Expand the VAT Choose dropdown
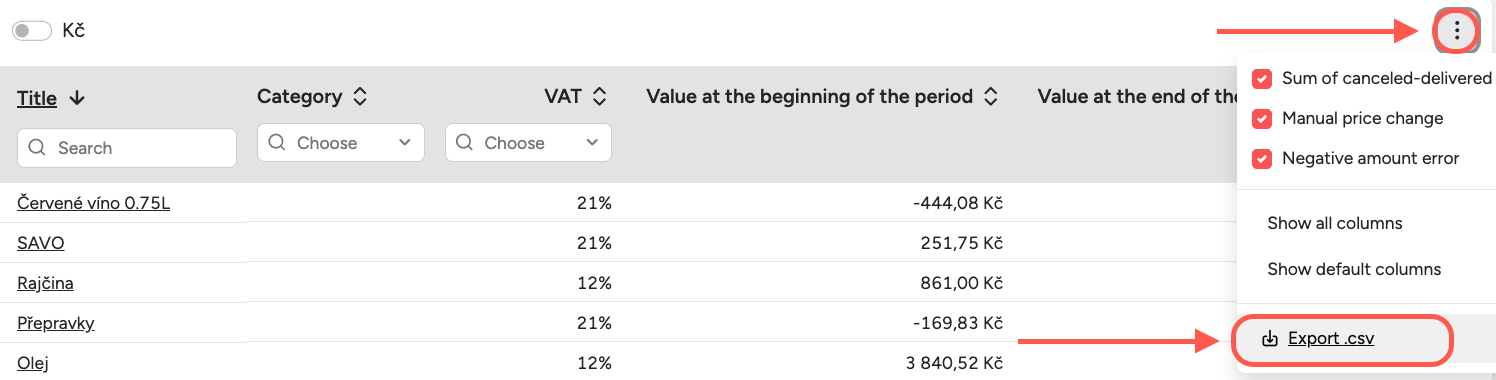1496x380 pixels. pyautogui.click(x=528, y=143)
